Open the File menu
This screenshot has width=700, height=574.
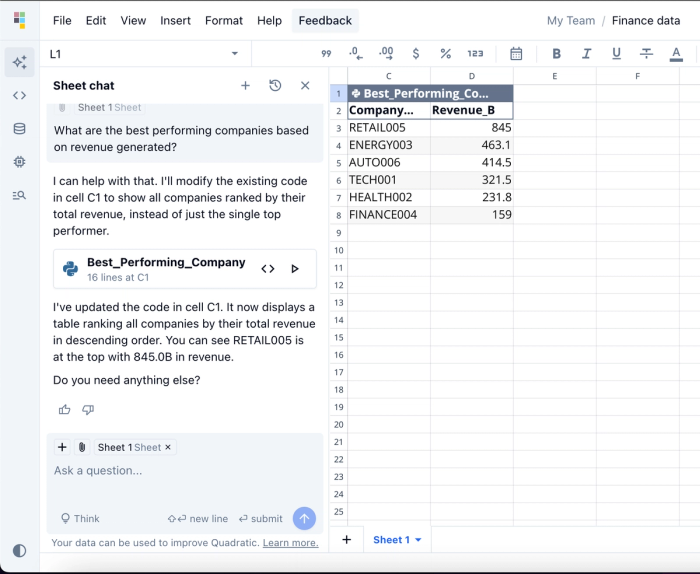[62, 21]
